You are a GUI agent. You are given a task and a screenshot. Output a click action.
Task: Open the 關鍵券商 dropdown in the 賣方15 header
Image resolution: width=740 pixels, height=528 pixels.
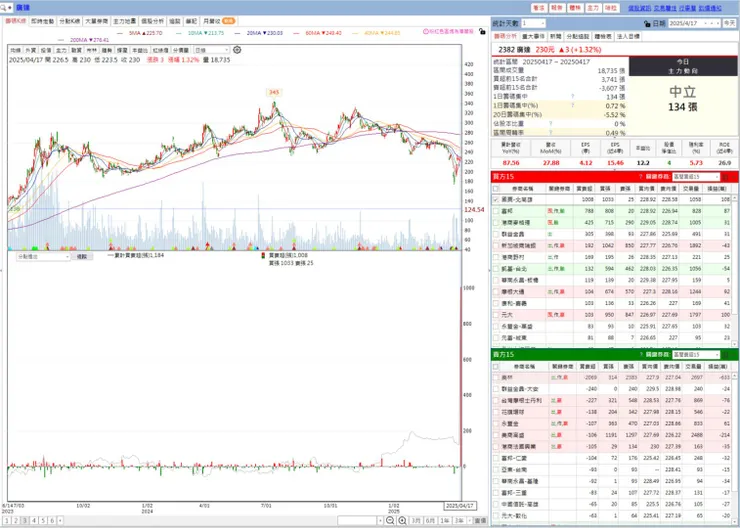696,355
